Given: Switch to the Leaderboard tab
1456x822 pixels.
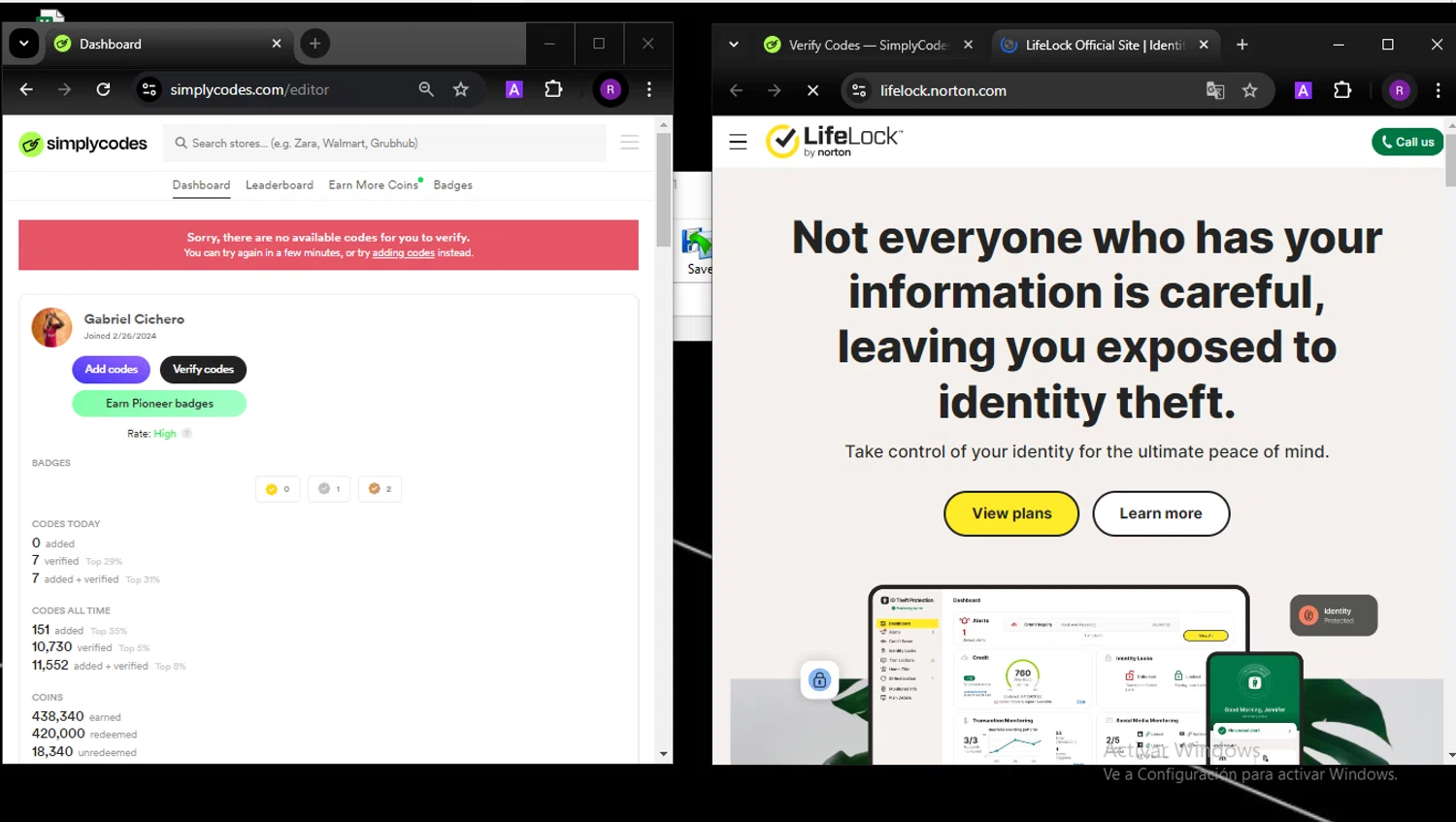Looking at the screenshot, I should pos(280,185).
